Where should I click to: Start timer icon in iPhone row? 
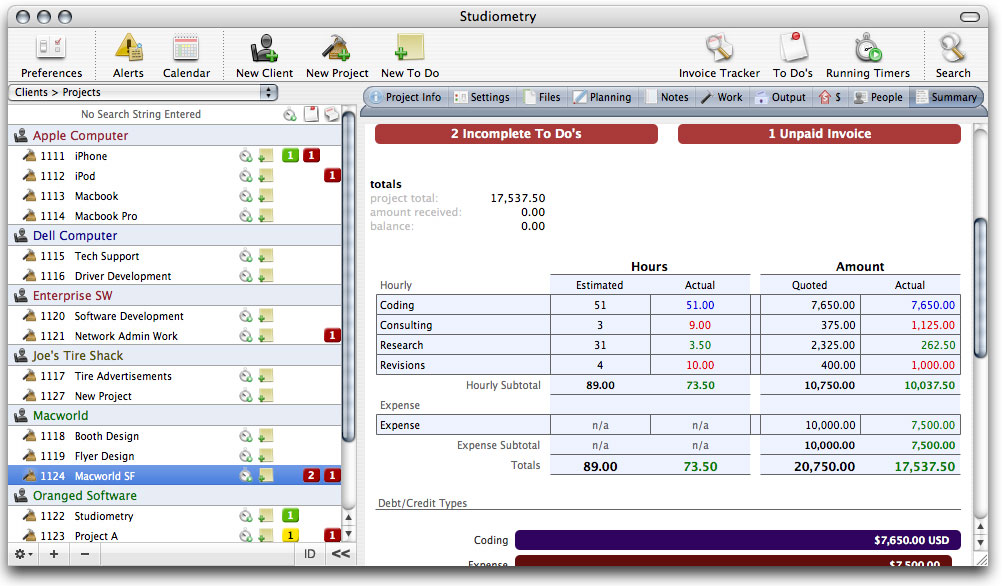246,155
